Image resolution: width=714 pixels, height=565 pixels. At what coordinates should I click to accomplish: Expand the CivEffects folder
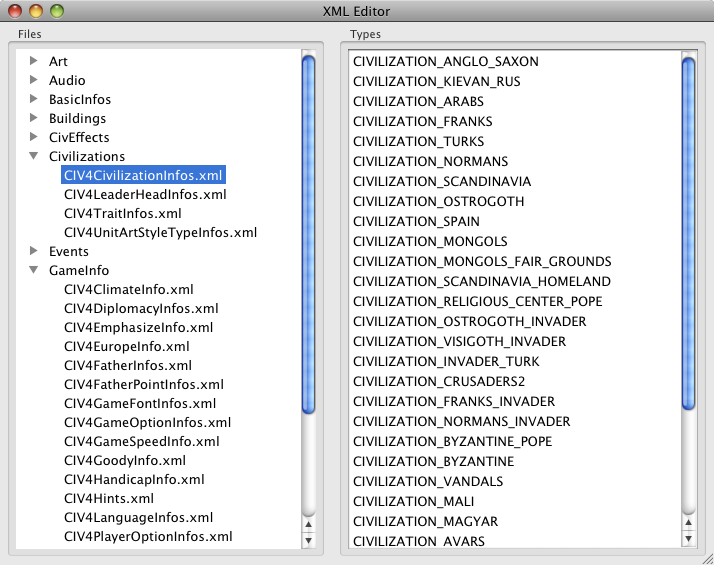pyautogui.click(x=33, y=137)
